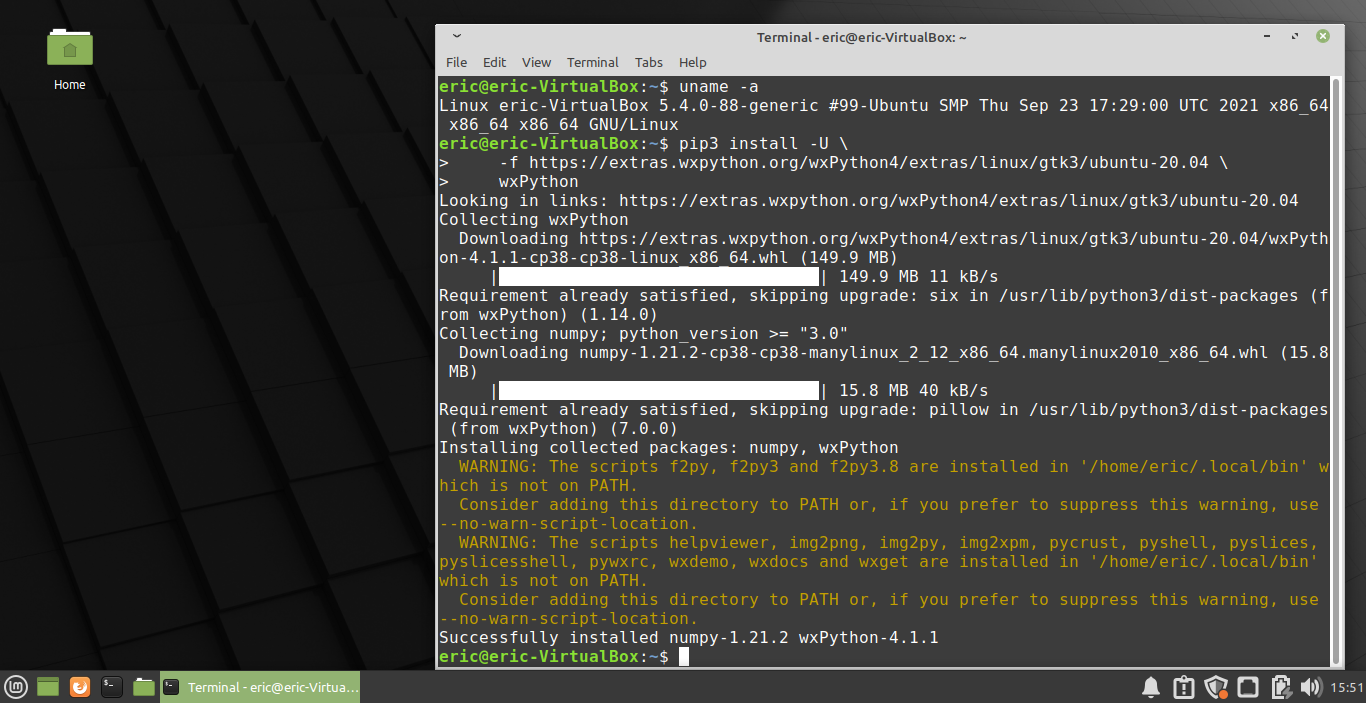Click the 15.8 MB numpy progress bar
This screenshot has height=703, width=1366.
pos(659,391)
